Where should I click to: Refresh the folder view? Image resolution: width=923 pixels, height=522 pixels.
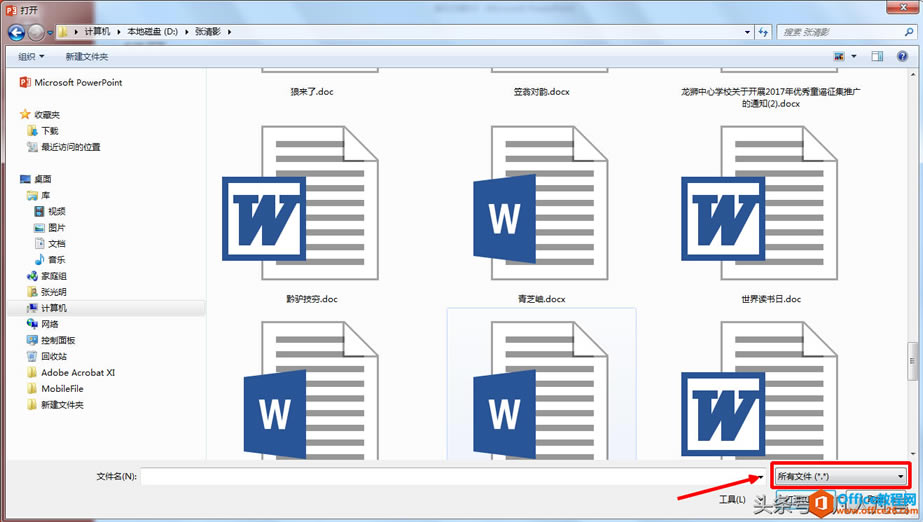click(763, 32)
